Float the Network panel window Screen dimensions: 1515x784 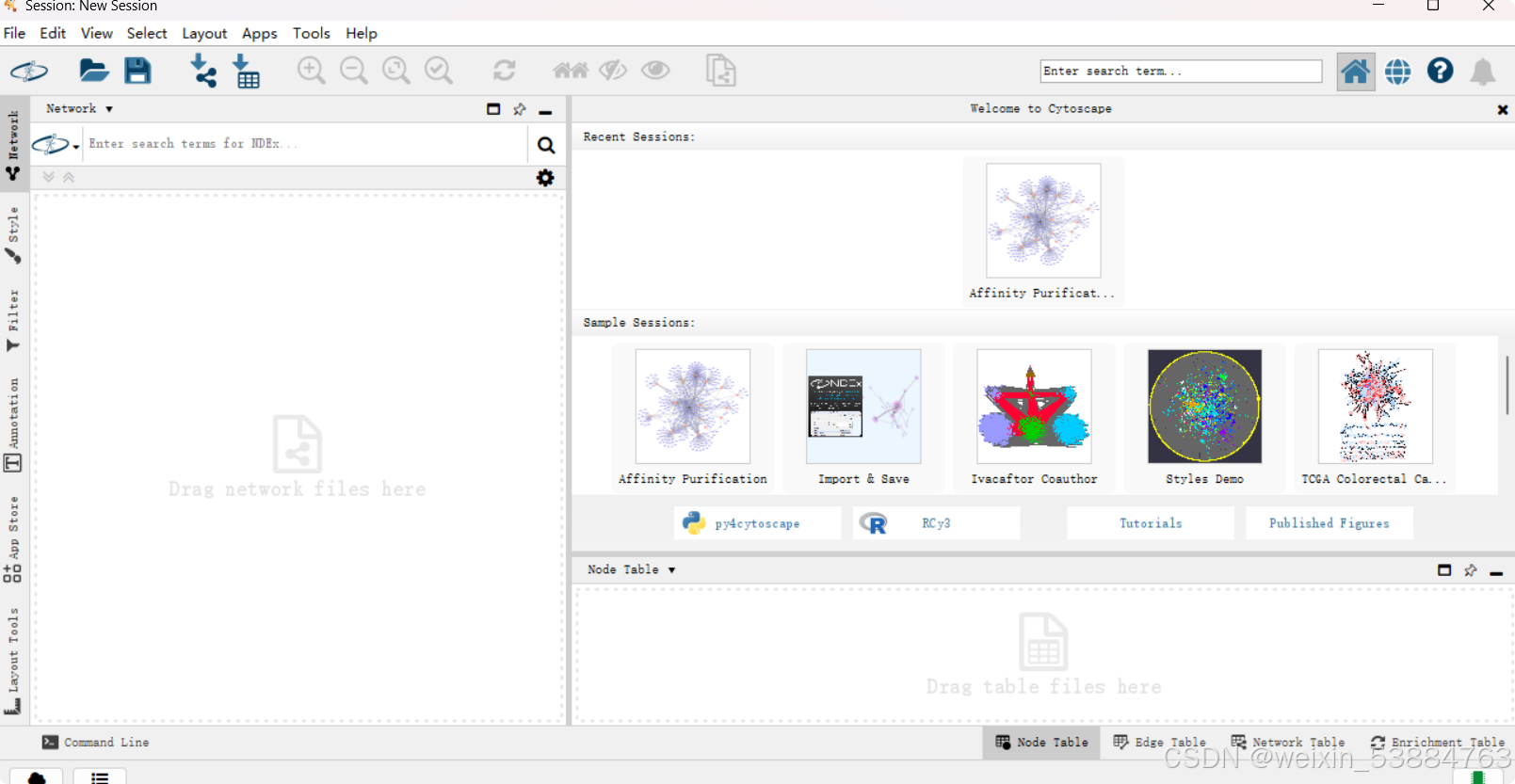pos(493,109)
